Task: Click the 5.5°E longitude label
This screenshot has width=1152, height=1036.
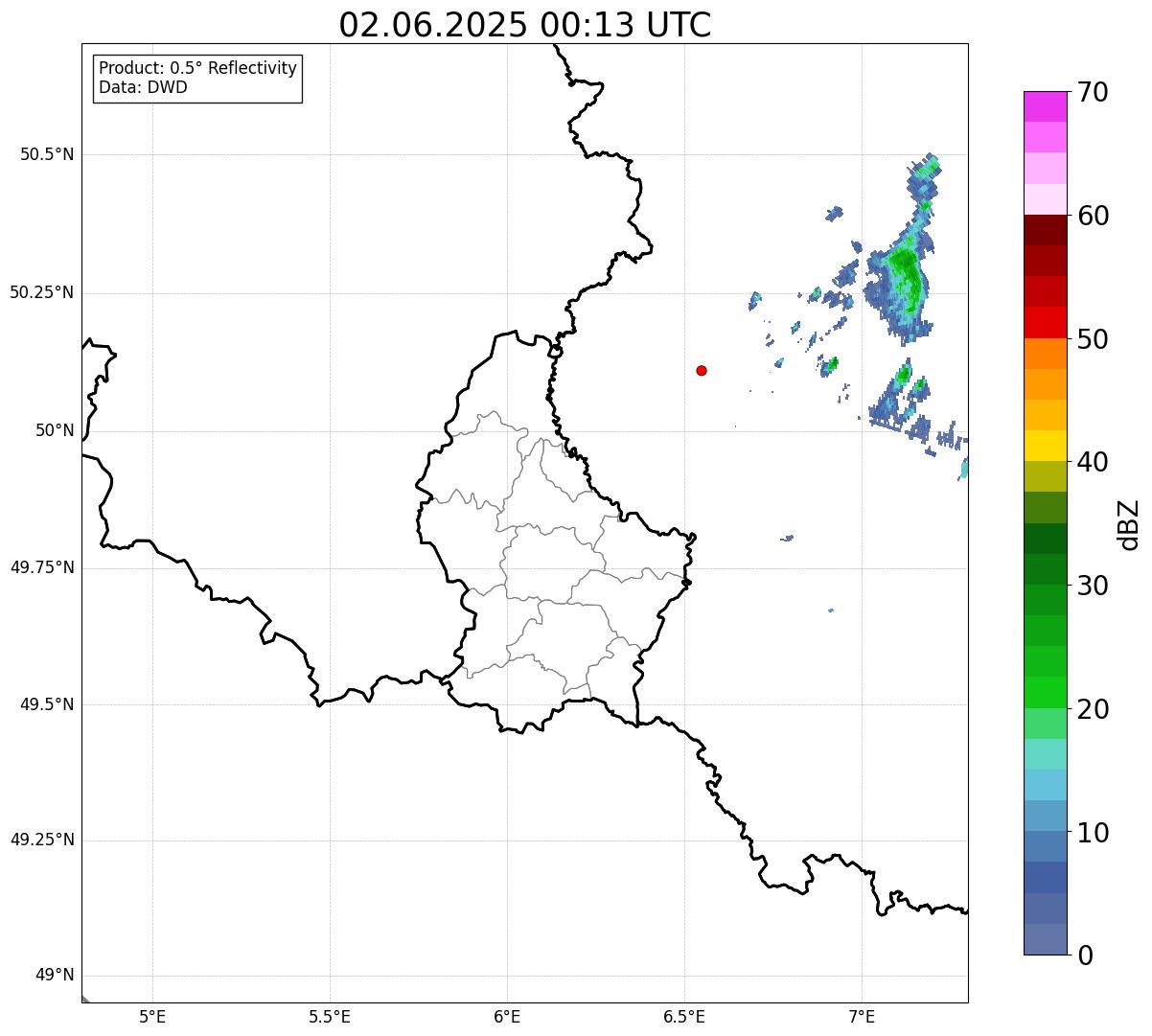Action: 330,1017
